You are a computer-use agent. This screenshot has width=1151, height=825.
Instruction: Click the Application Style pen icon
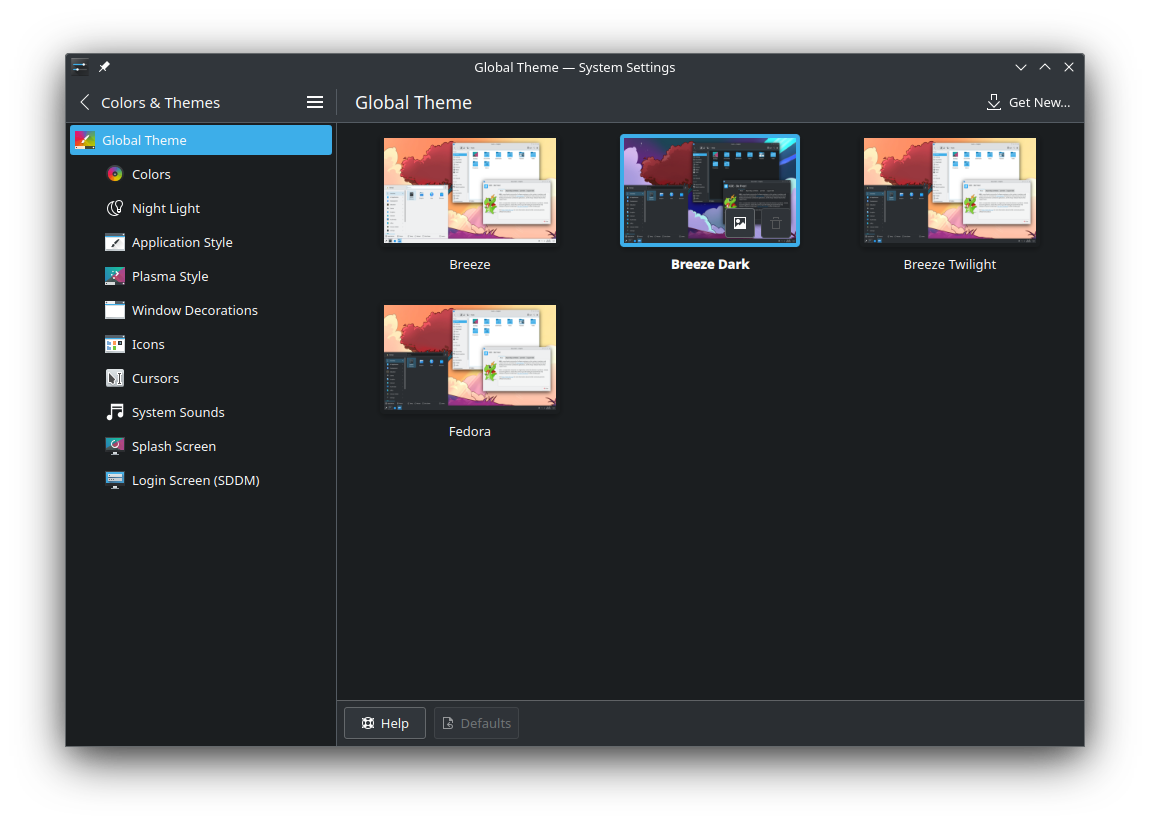coord(115,242)
